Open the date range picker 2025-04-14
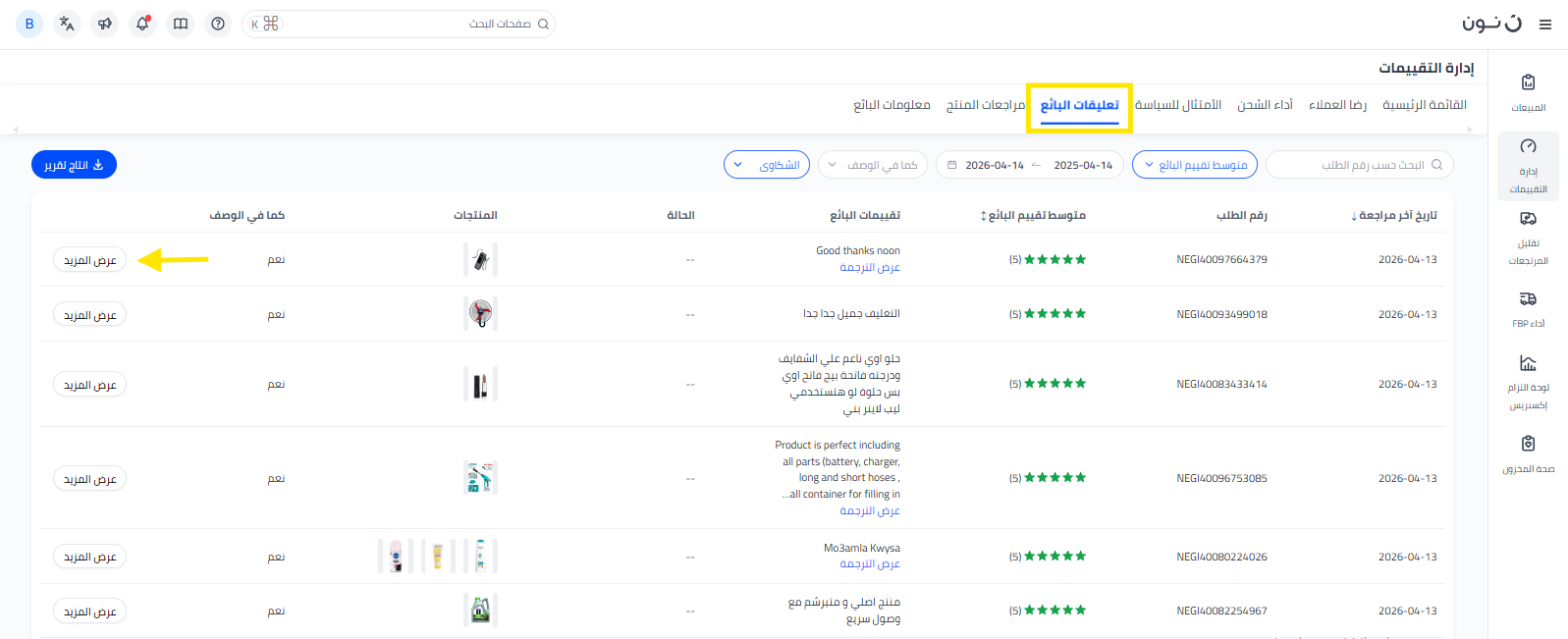Image resolution: width=1568 pixels, height=639 pixels. click(1029, 165)
